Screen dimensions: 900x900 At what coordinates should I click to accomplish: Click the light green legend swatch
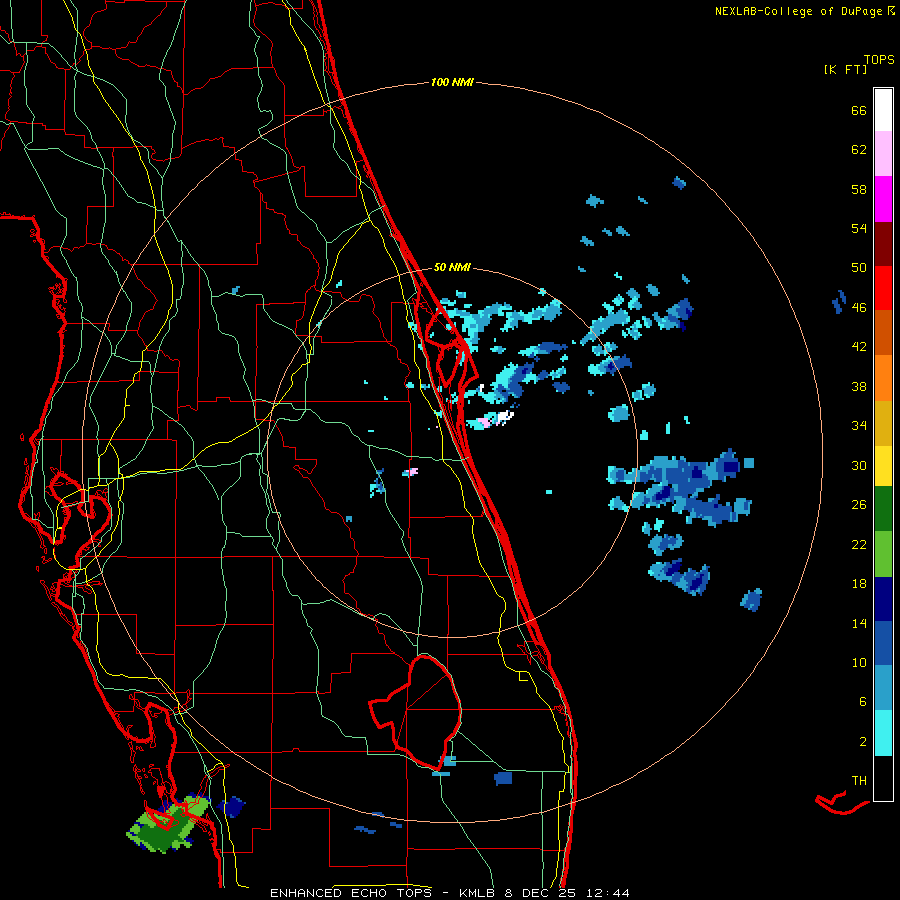[x=883, y=554]
